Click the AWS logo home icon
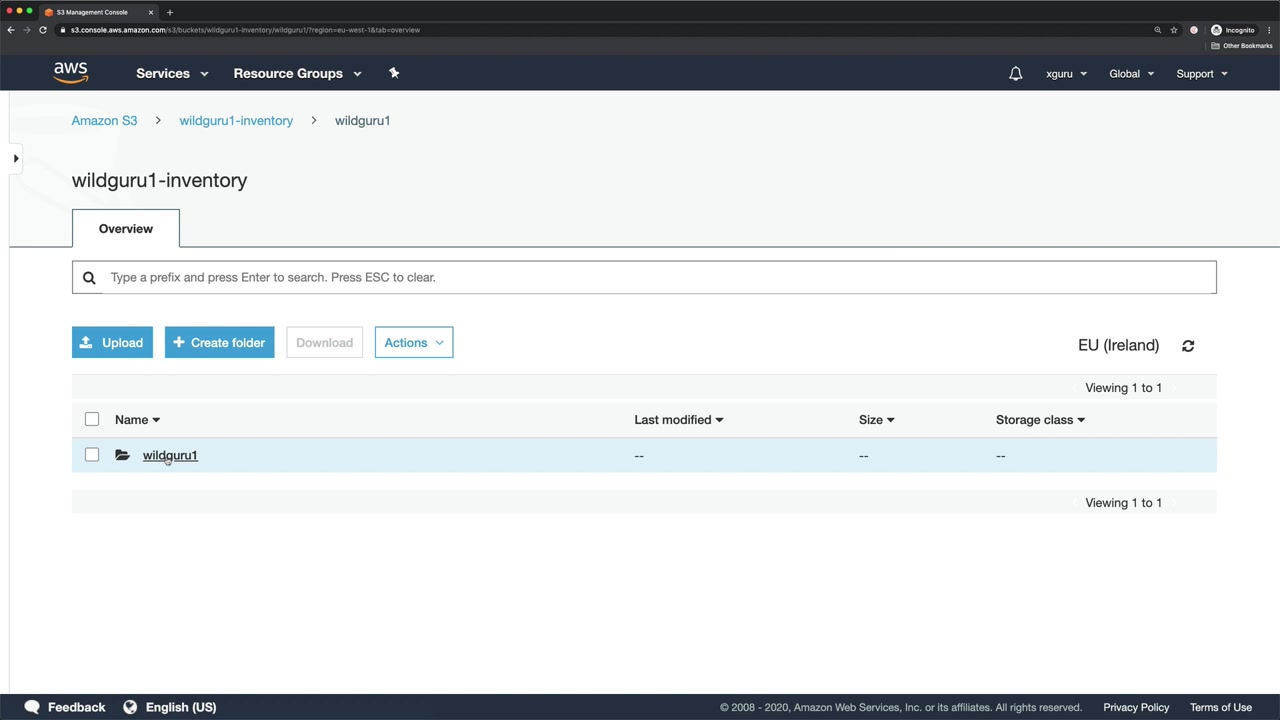Screen dimensions: 1280x720 [x=71, y=73]
